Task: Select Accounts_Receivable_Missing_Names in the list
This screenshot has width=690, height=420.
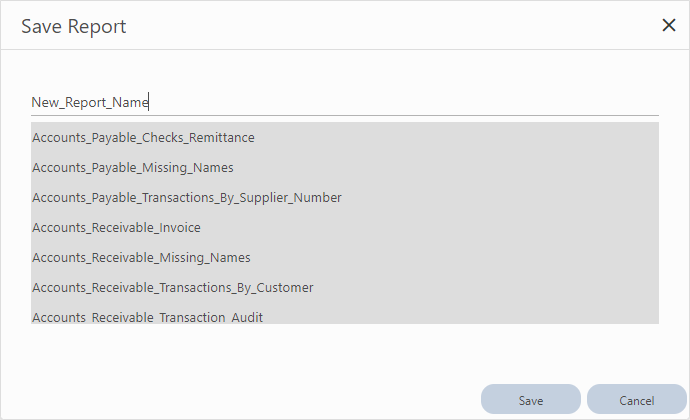Action: point(141,257)
